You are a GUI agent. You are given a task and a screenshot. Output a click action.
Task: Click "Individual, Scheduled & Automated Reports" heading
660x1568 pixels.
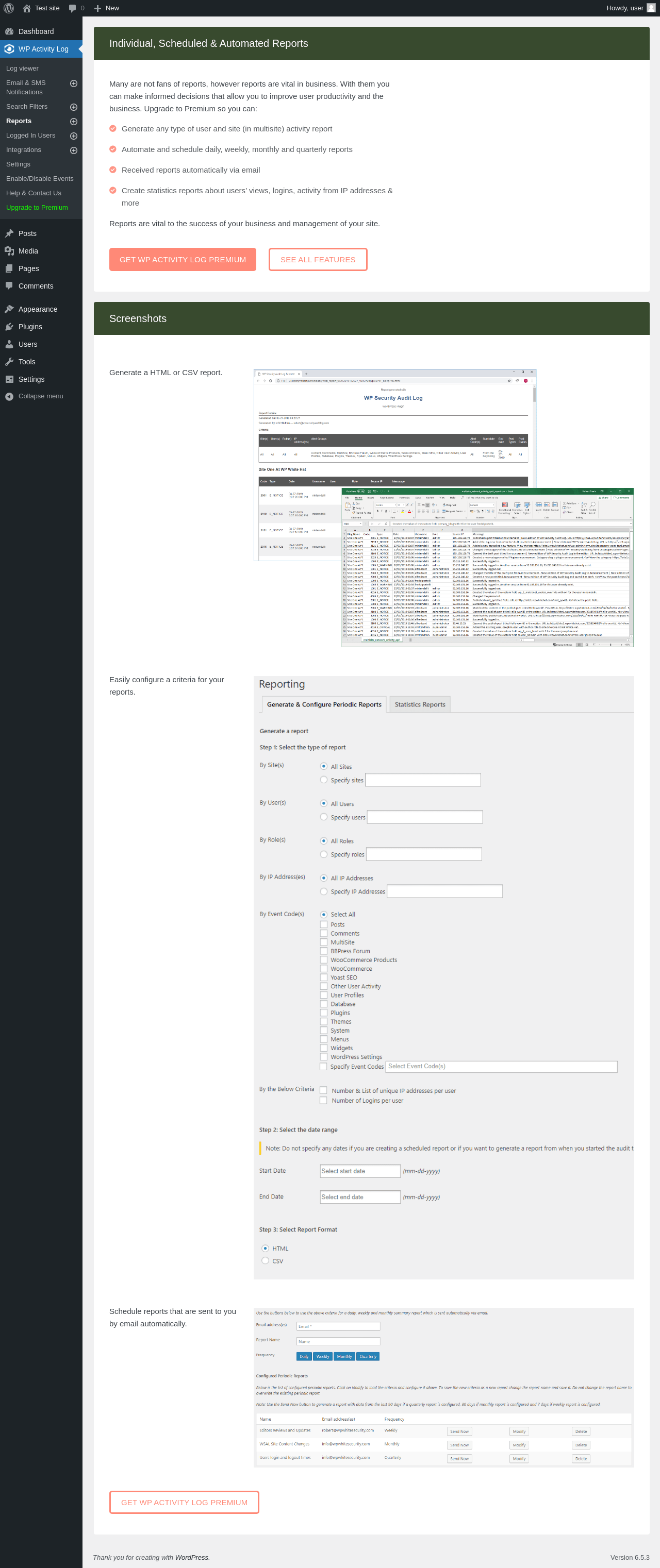(208, 43)
